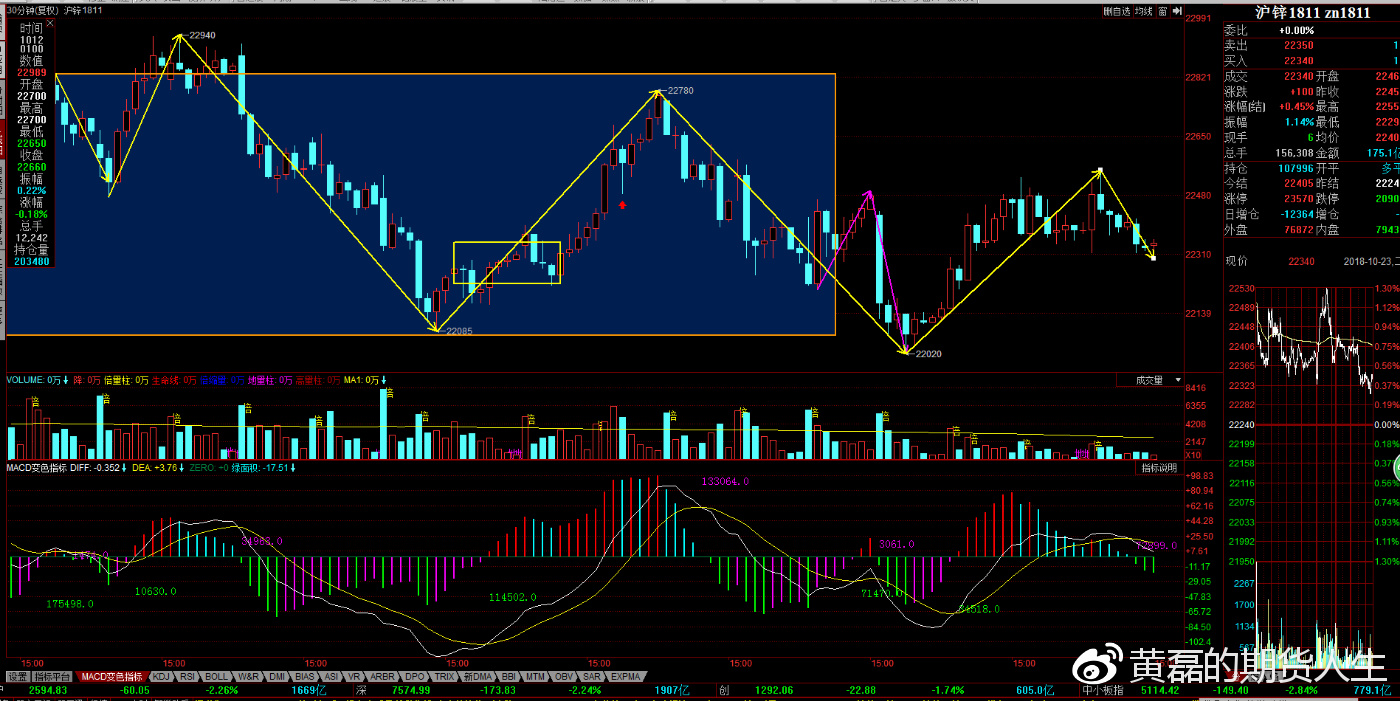Click the 沪锌1811 zn1811 contract title
The image size is (1400, 701).
[1311, 12]
